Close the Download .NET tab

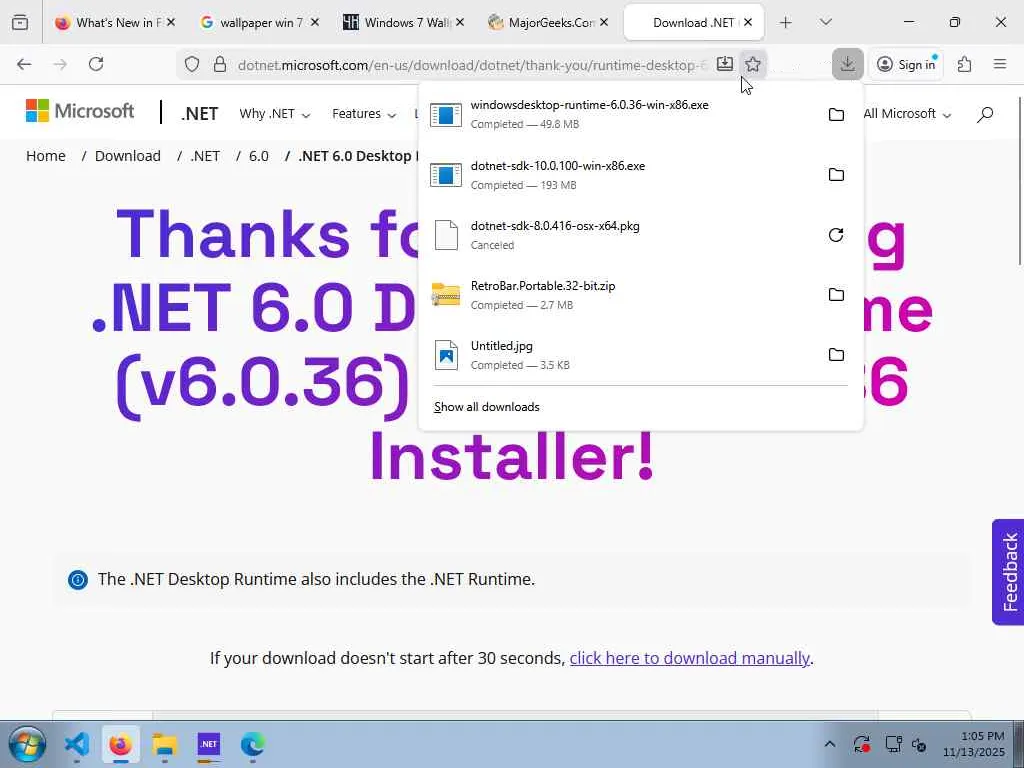(748, 22)
